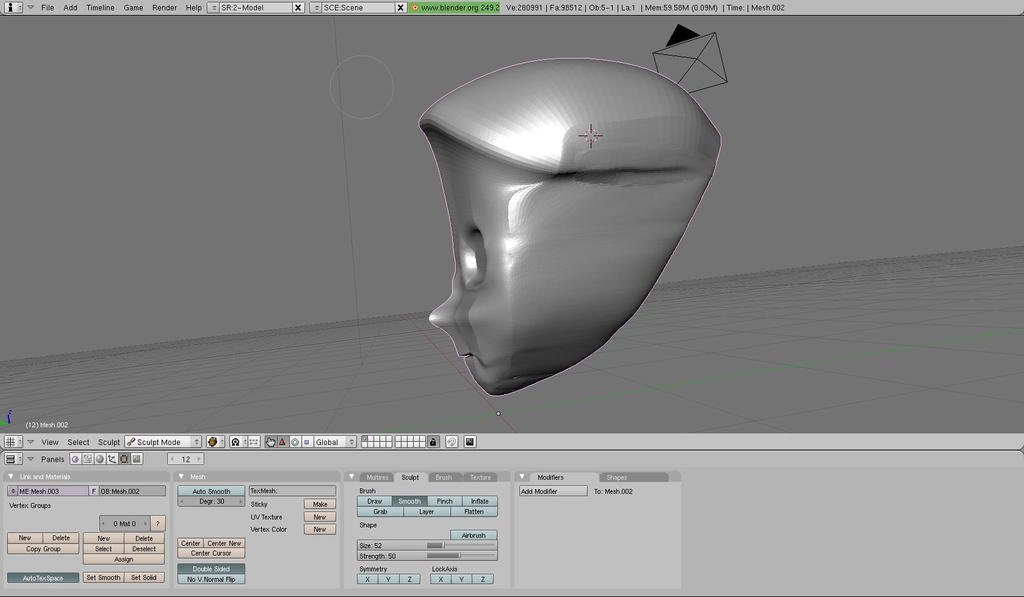The image size is (1024, 597).
Task: Collapse the Link and Materials panel triangle
Action: tap(10, 477)
